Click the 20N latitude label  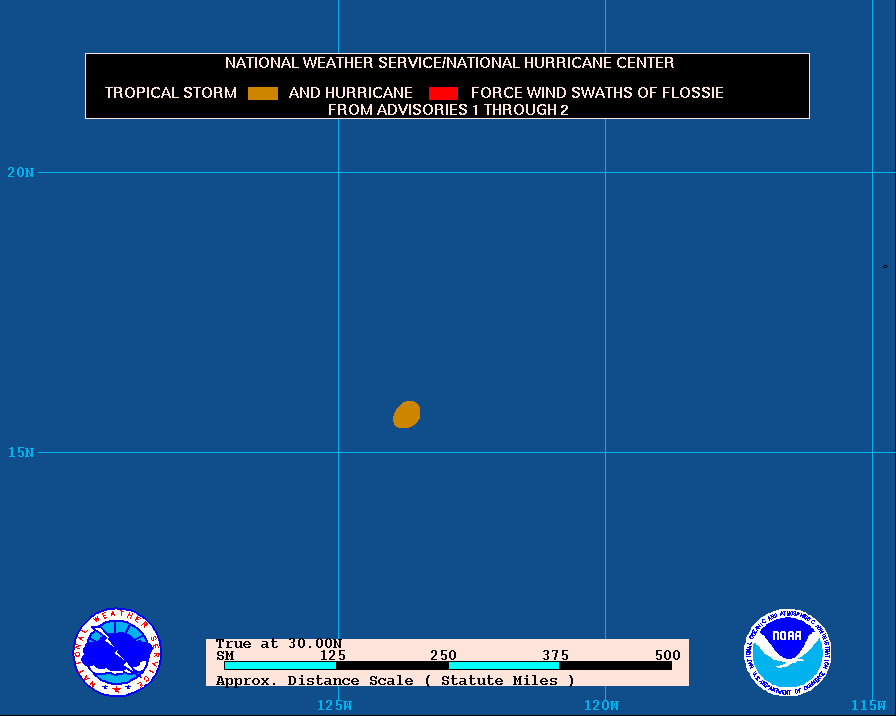tap(21, 173)
